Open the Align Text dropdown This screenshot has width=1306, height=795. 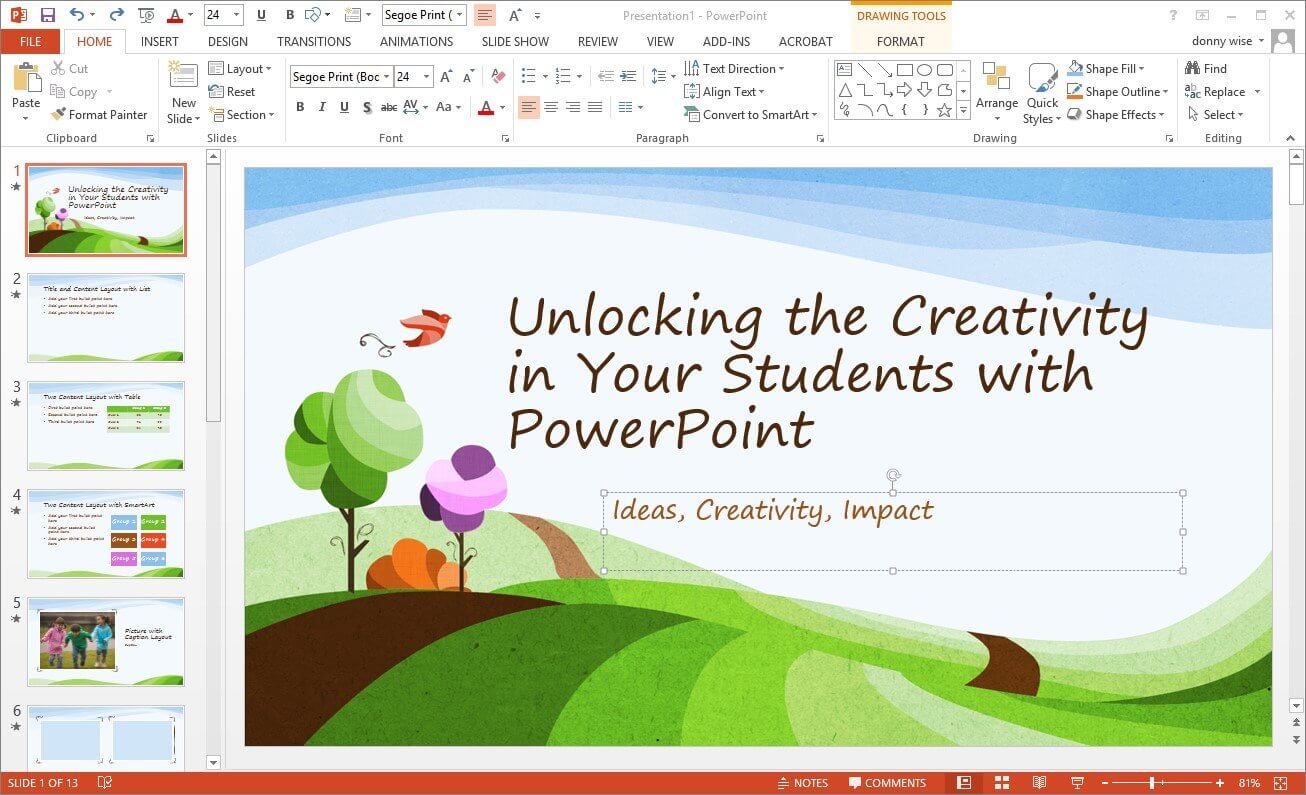tap(727, 92)
